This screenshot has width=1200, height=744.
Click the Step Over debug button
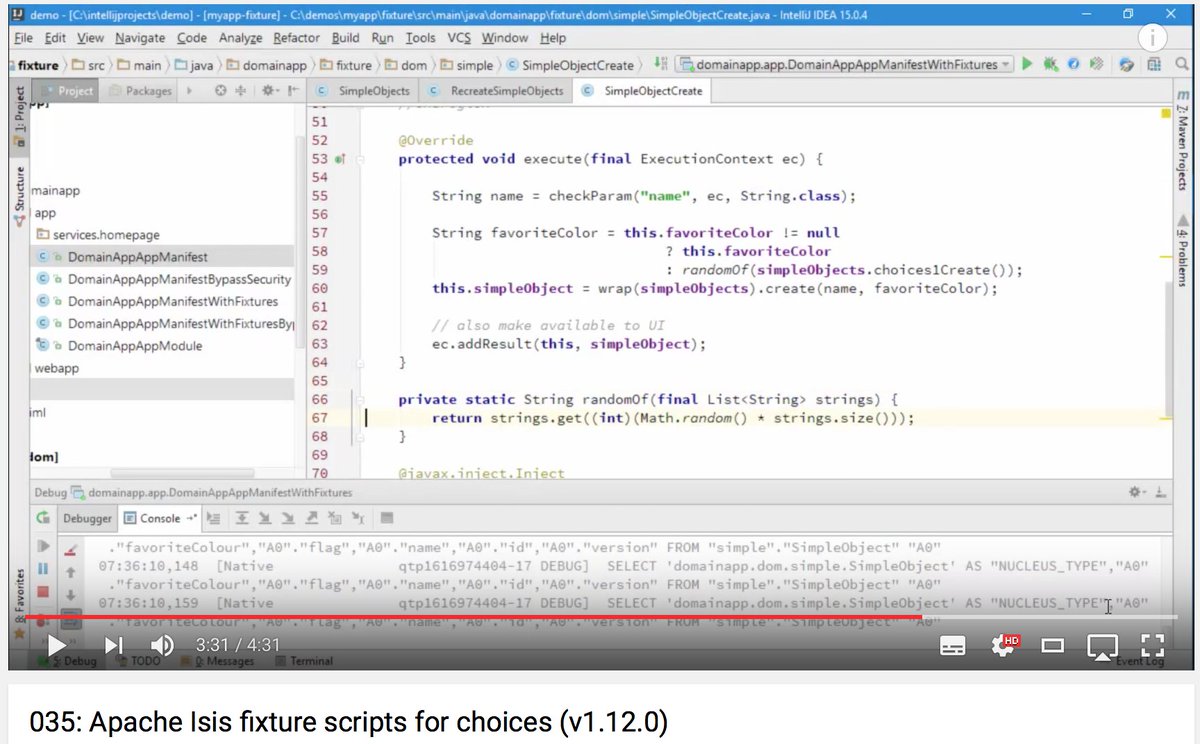pos(242,518)
